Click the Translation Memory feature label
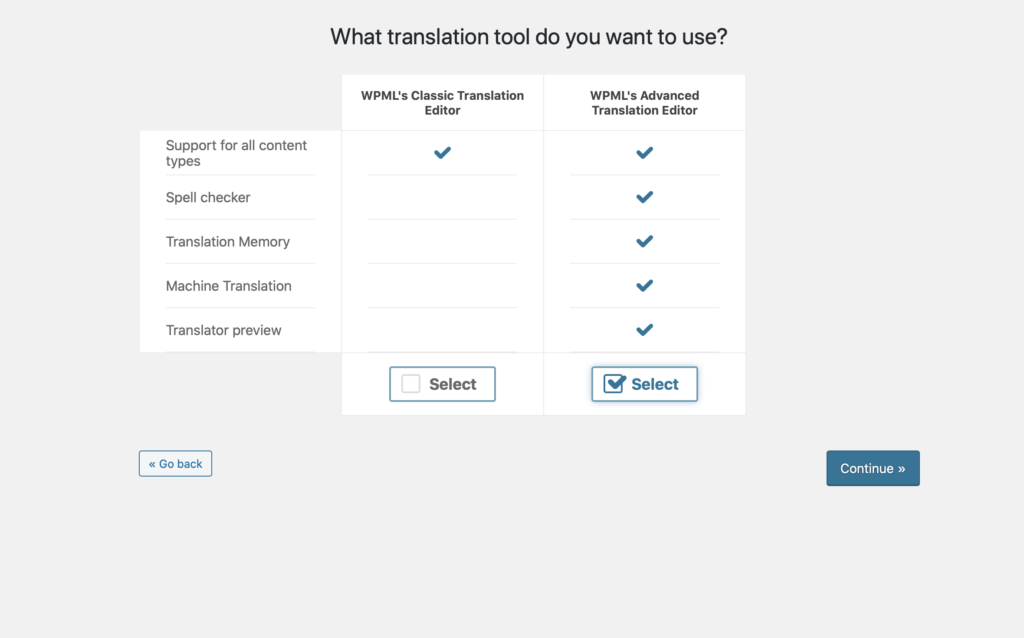Viewport: 1024px width, 638px height. pyautogui.click(x=227, y=242)
